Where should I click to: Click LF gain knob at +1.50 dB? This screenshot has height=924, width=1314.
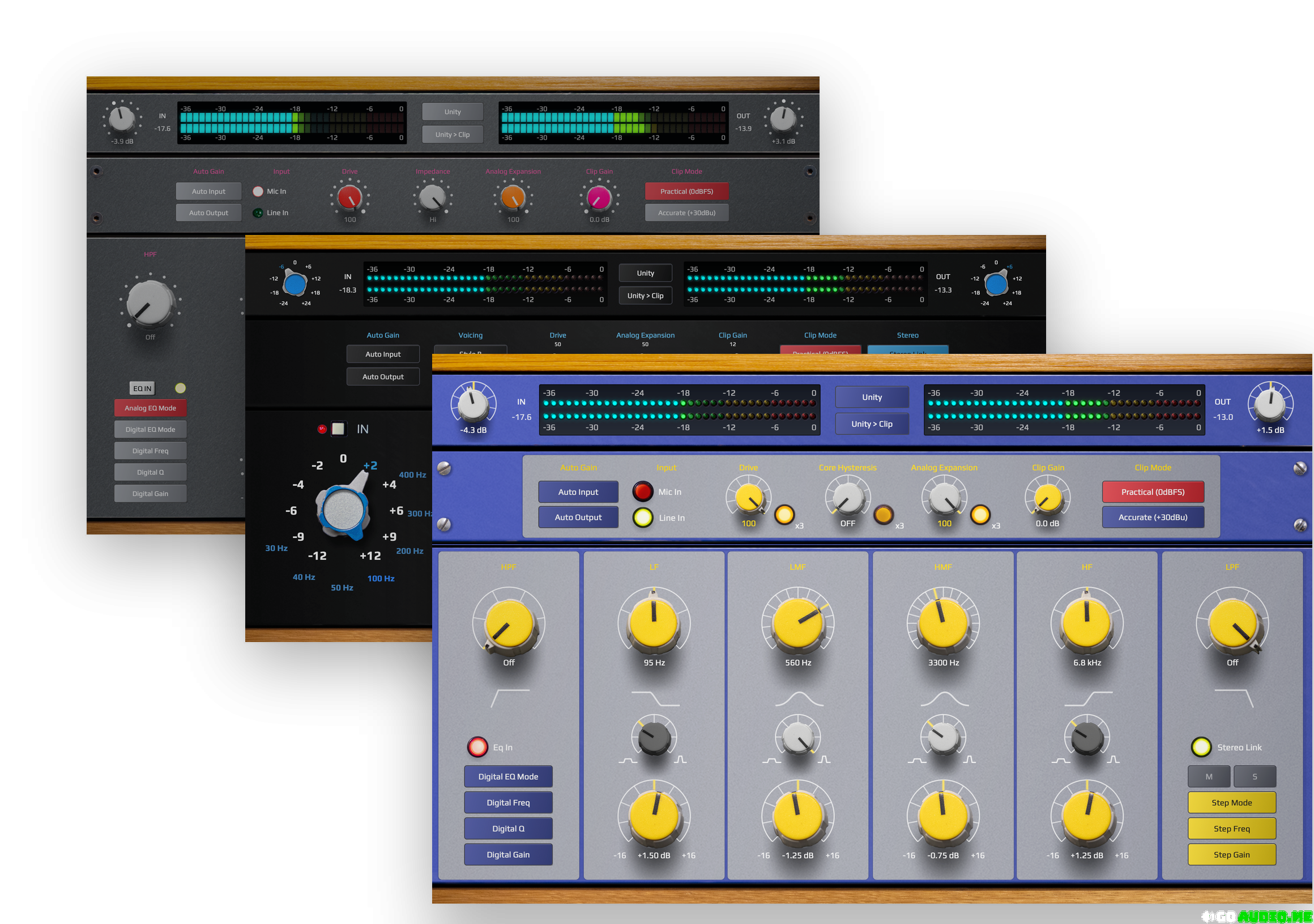654,817
